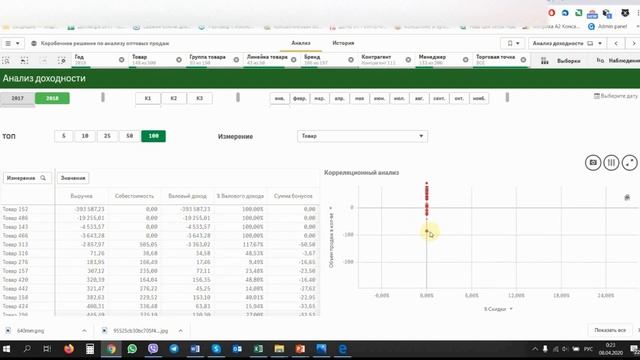Launch Firefox from the taskbar

[x=69, y=349]
